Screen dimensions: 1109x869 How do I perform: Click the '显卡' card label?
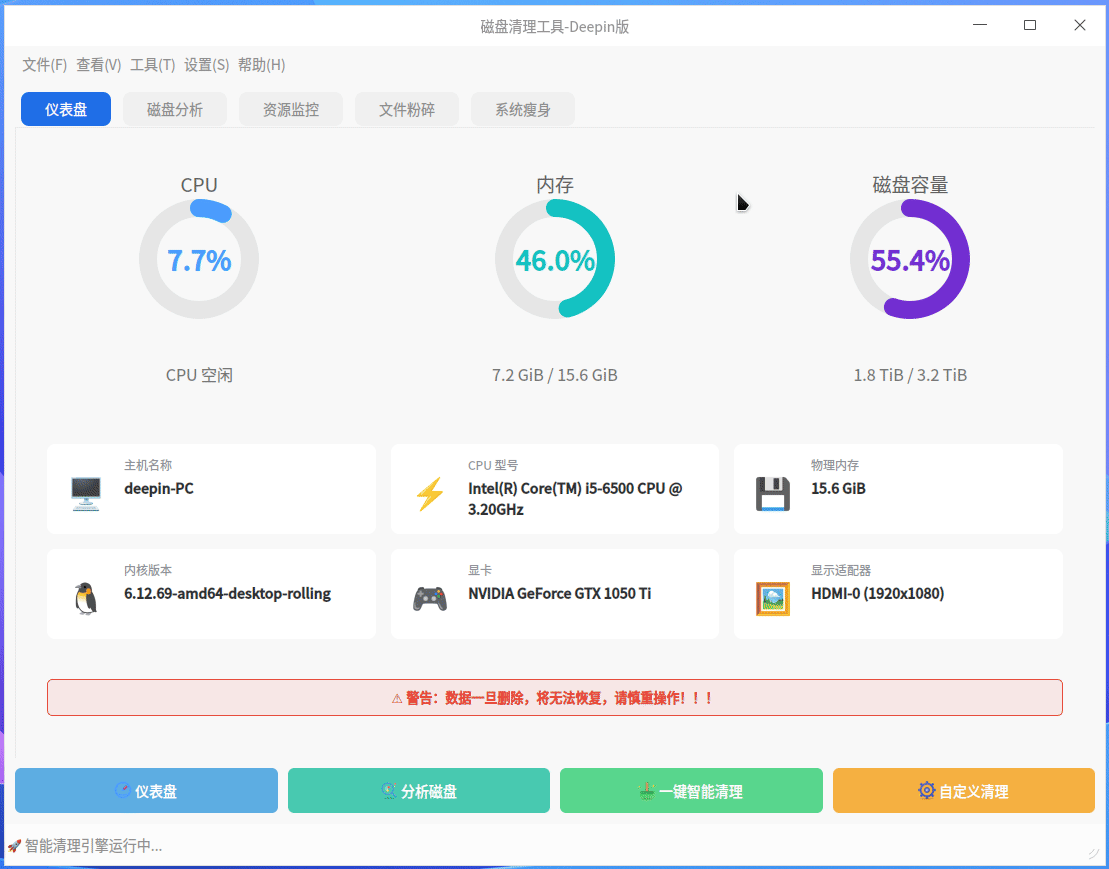pyautogui.click(x=480, y=570)
